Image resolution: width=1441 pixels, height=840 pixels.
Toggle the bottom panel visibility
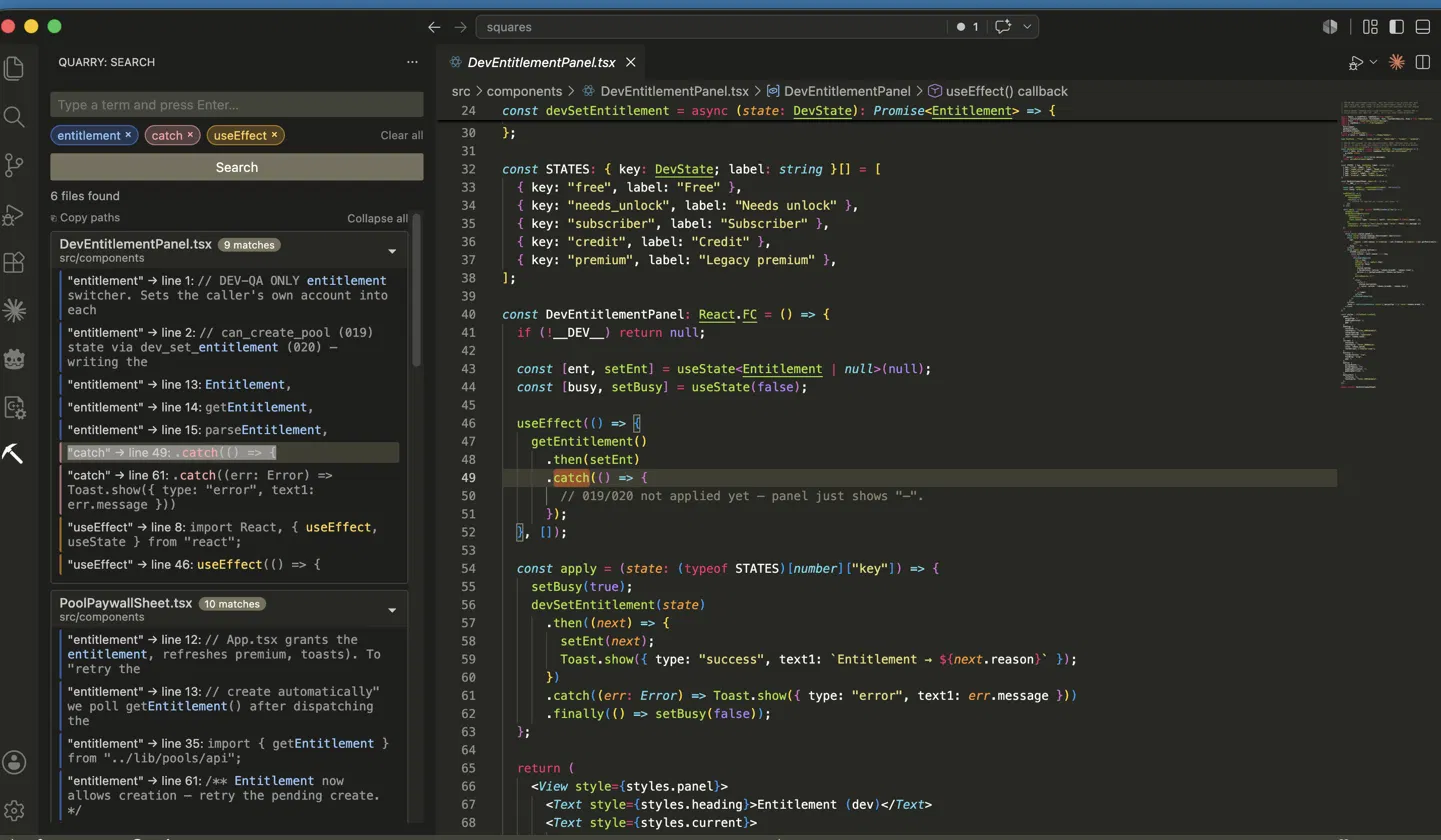[1421, 27]
